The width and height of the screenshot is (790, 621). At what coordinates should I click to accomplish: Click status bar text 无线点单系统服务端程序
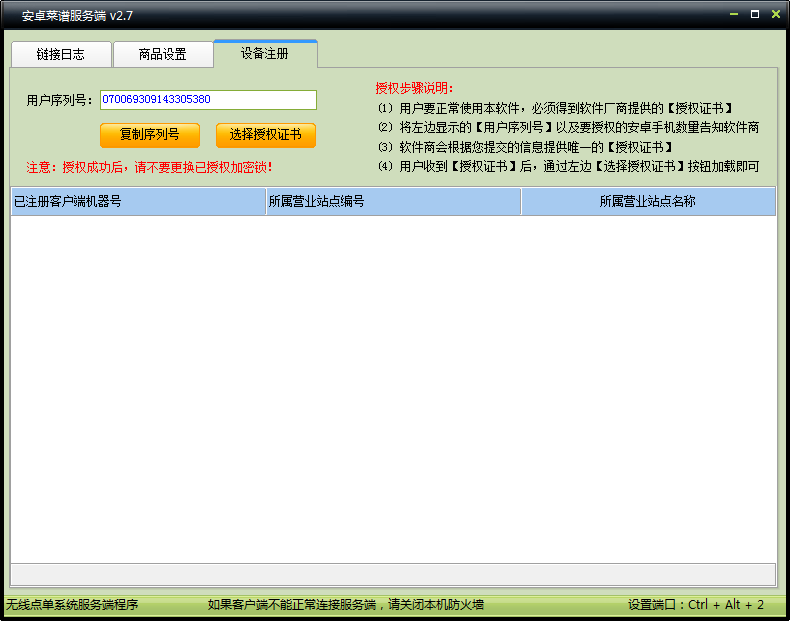[x=72, y=604]
